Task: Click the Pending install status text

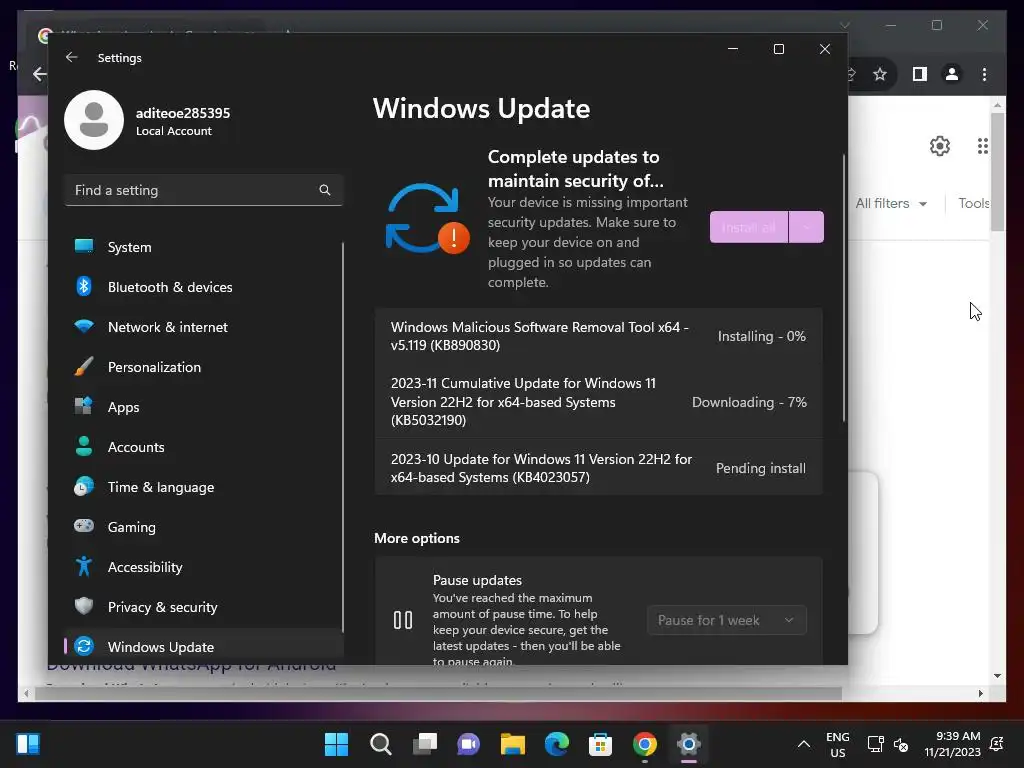Action: click(x=761, y=468)
